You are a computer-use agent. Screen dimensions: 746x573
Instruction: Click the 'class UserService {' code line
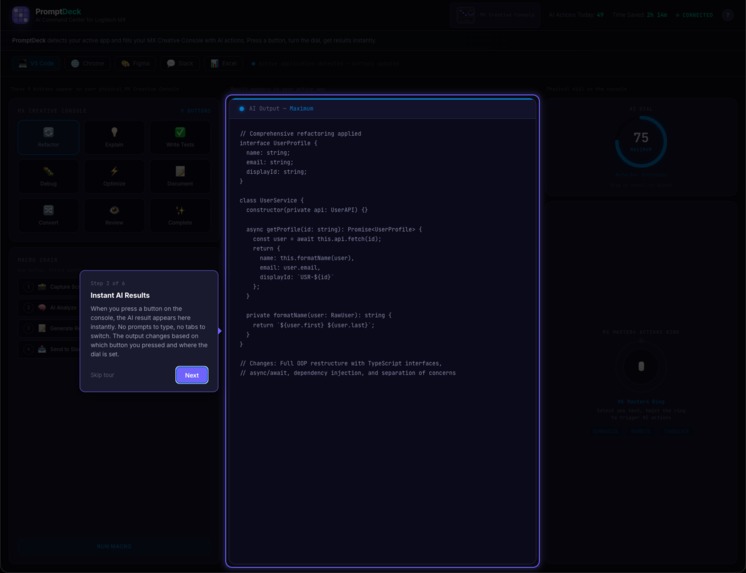[272, 200]
